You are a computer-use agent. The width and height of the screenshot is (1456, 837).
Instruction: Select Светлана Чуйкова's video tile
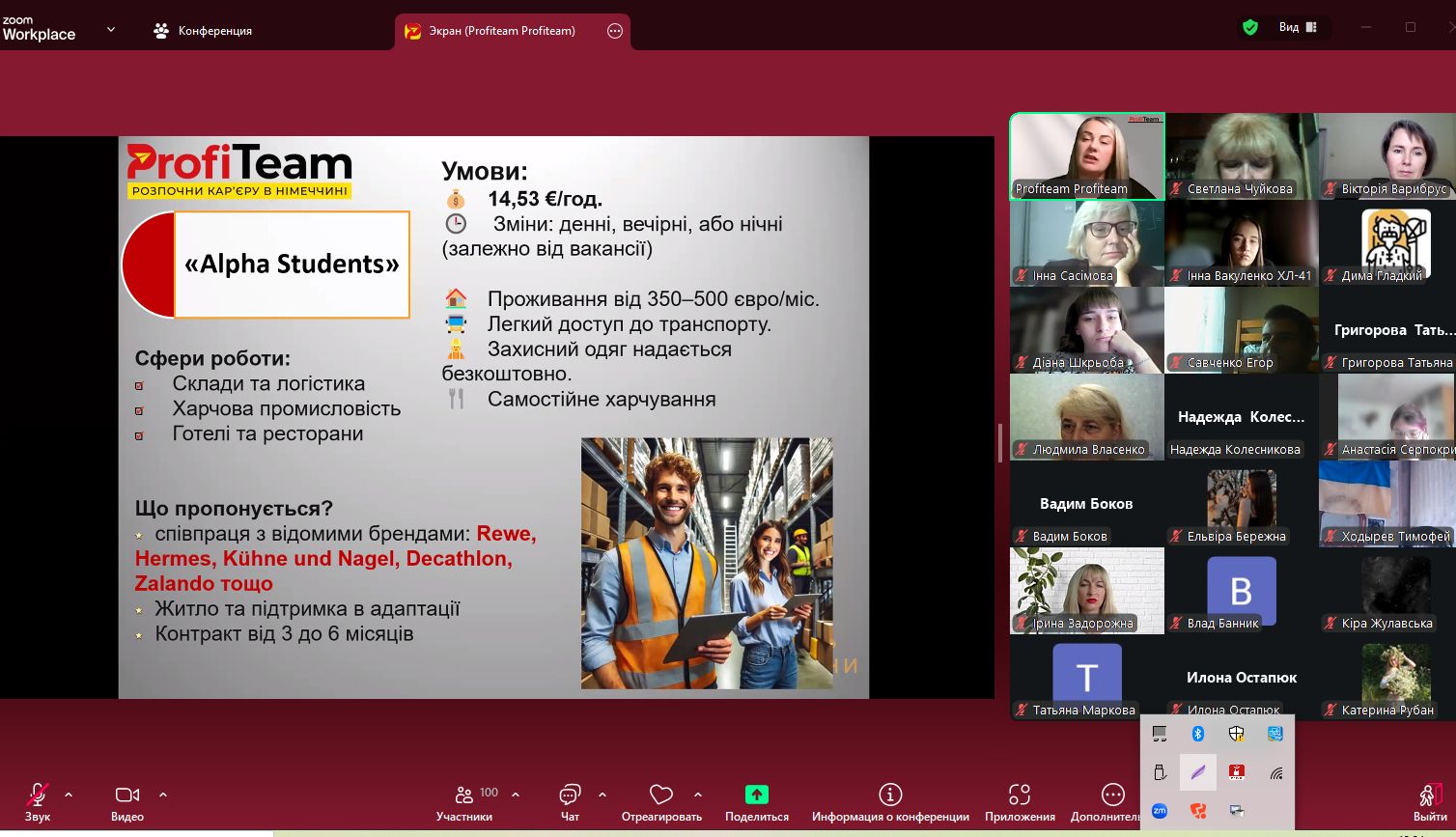tap(1242, 156)
